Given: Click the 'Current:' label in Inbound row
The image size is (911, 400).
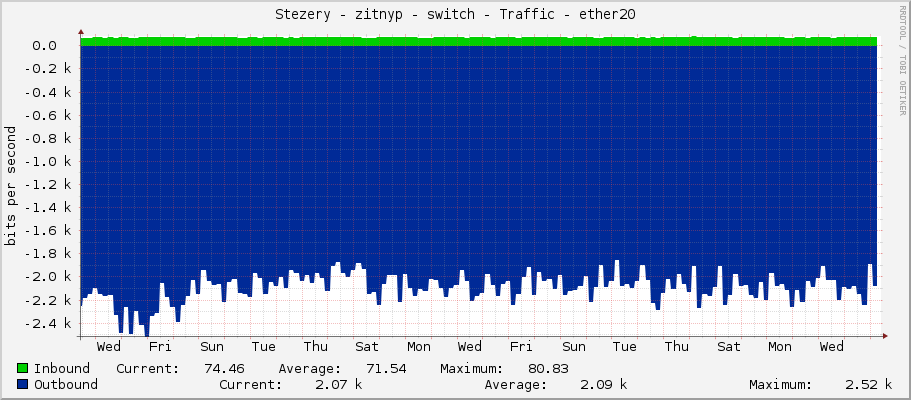Looking at the screenshot, I should point(148,369).
